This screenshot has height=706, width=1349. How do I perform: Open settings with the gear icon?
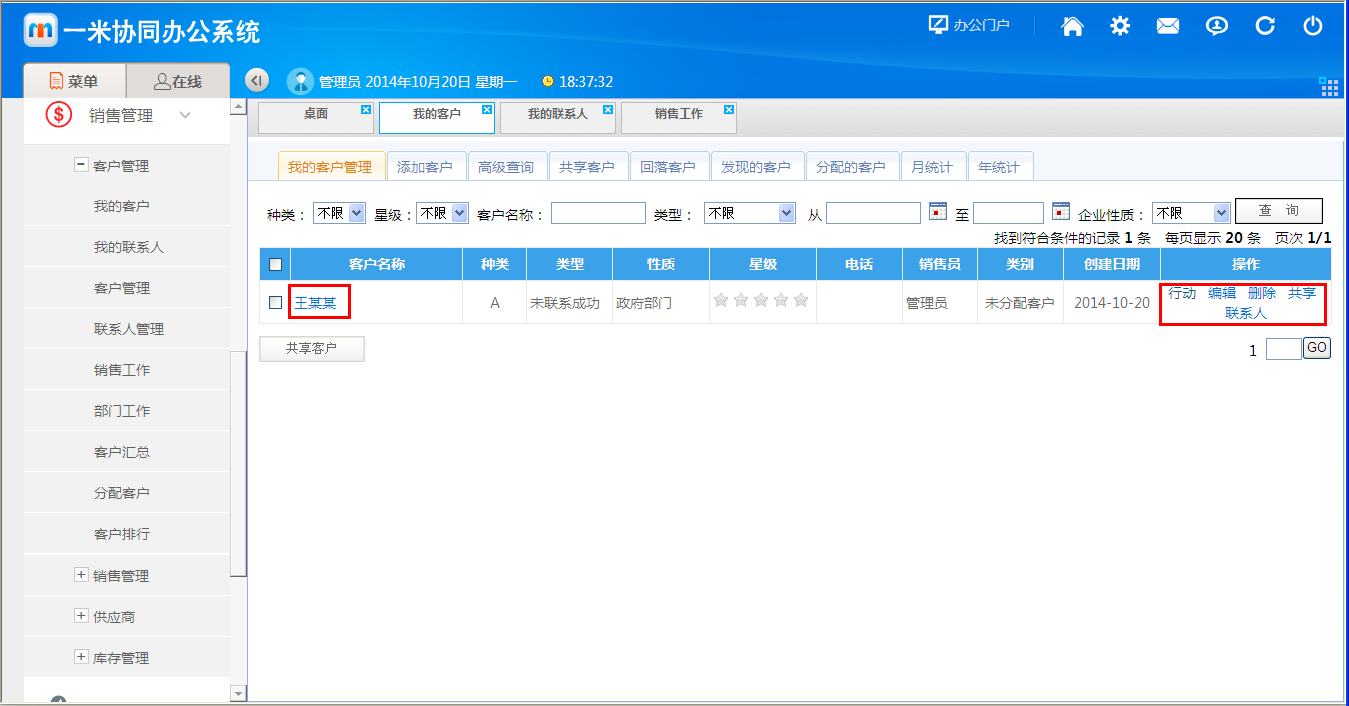pos(1120,26)
